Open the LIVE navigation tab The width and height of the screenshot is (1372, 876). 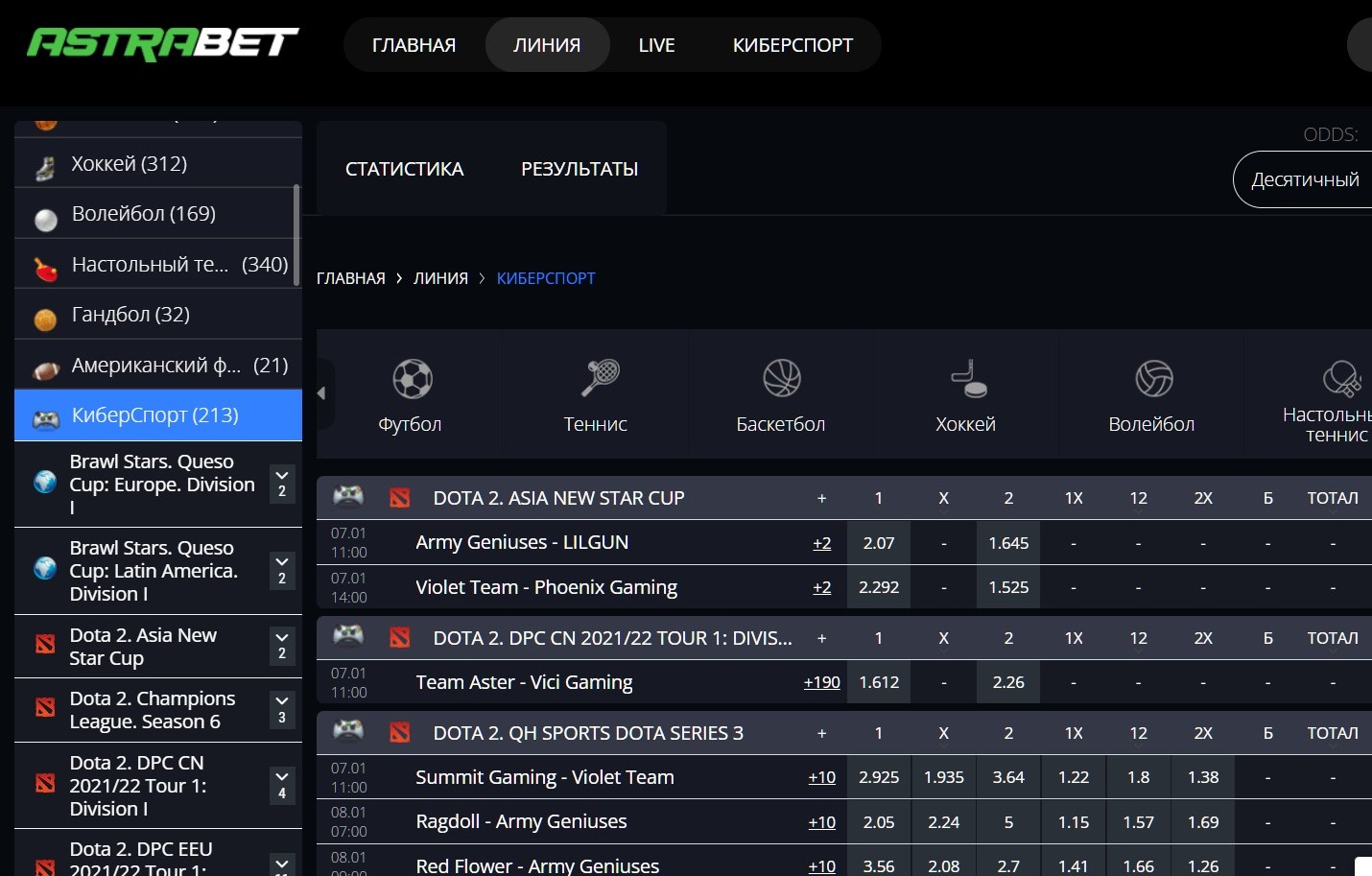[x=657, y=45]
